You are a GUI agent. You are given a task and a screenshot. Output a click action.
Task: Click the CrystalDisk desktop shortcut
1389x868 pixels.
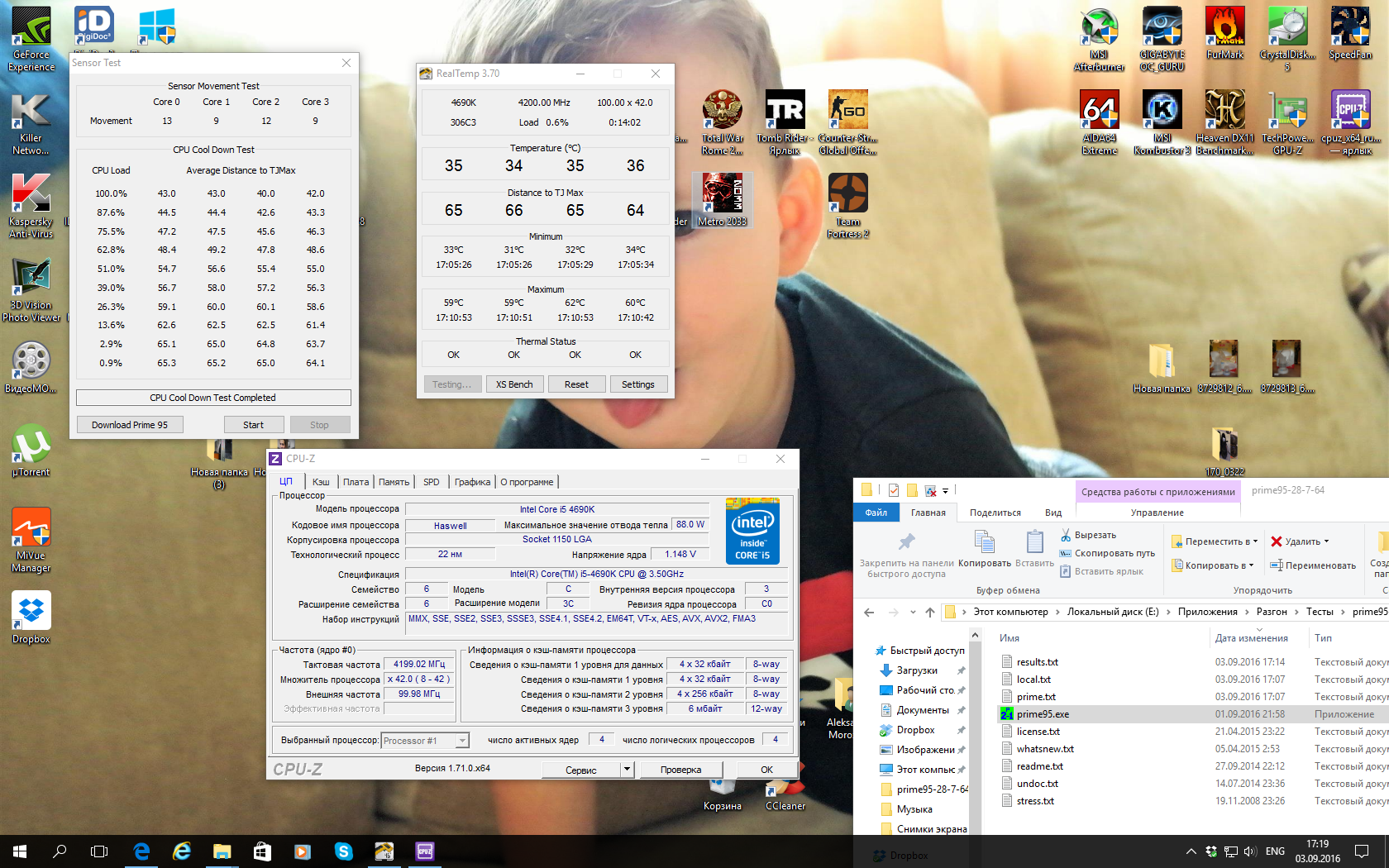(x=1287, y=39)
